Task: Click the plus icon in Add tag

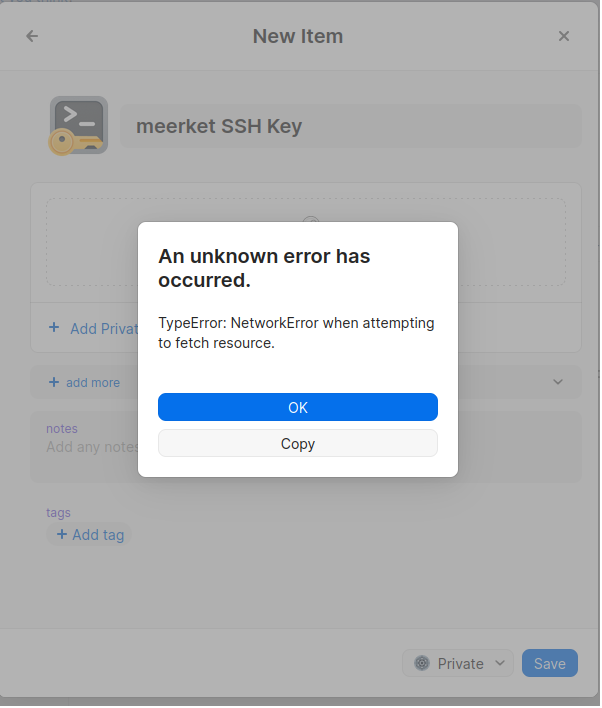Action: (x=62, y=535)
